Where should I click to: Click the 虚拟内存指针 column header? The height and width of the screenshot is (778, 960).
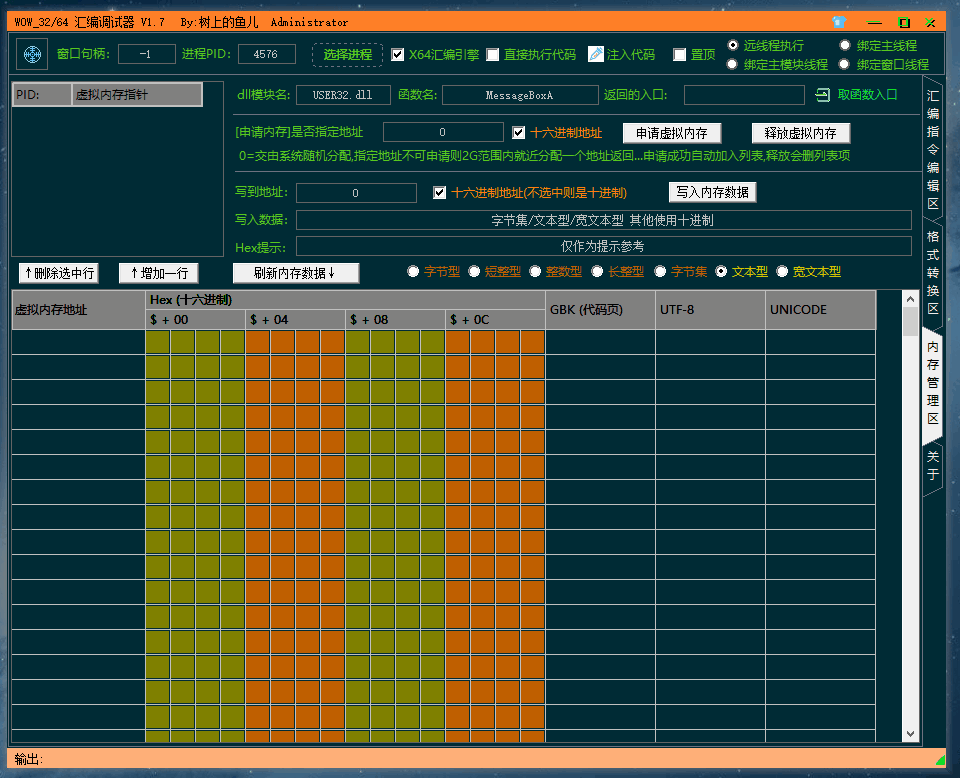pyautogui.click(x=137, y=94)
